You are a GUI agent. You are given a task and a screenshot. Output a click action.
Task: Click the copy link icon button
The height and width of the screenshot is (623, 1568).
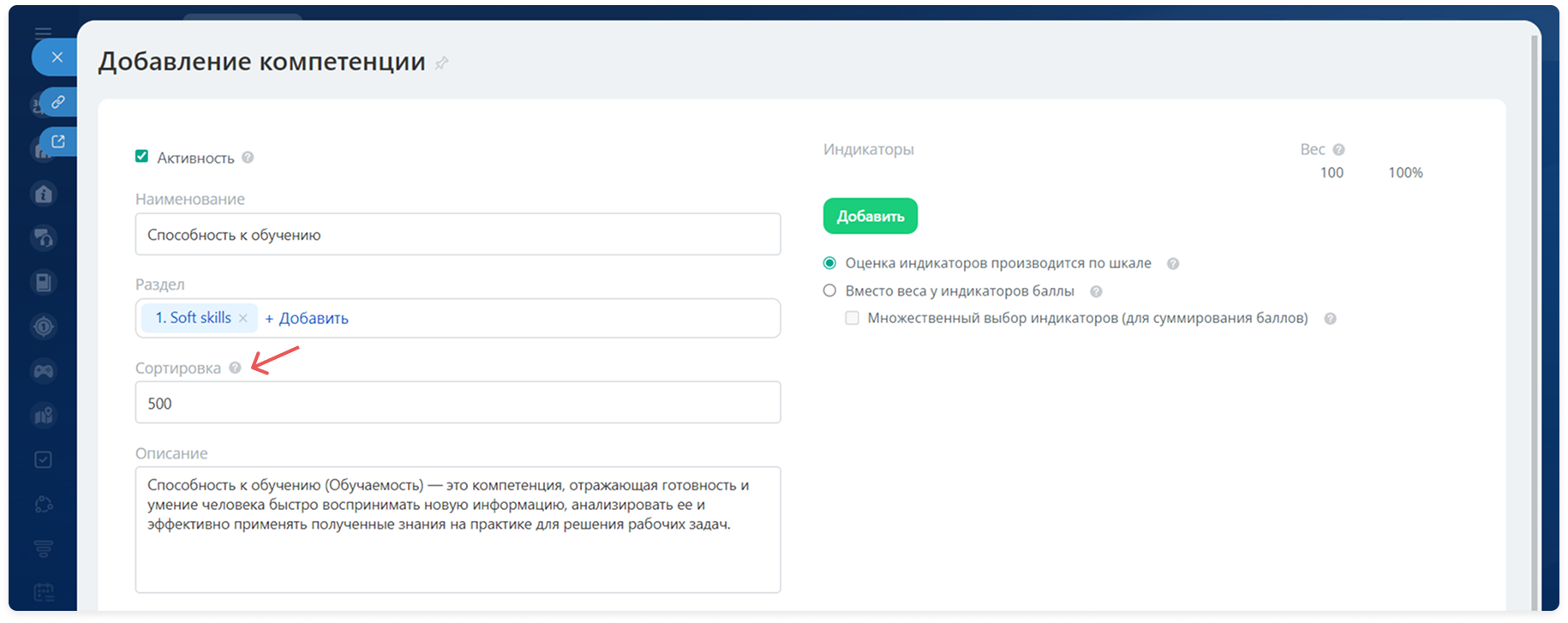click(57, 102)
